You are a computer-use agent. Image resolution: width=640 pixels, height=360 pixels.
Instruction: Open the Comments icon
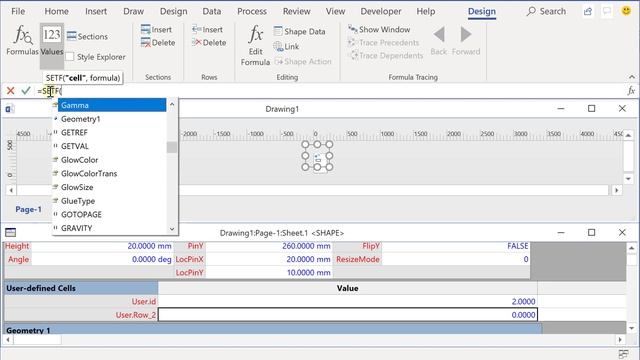coord(607,11)
